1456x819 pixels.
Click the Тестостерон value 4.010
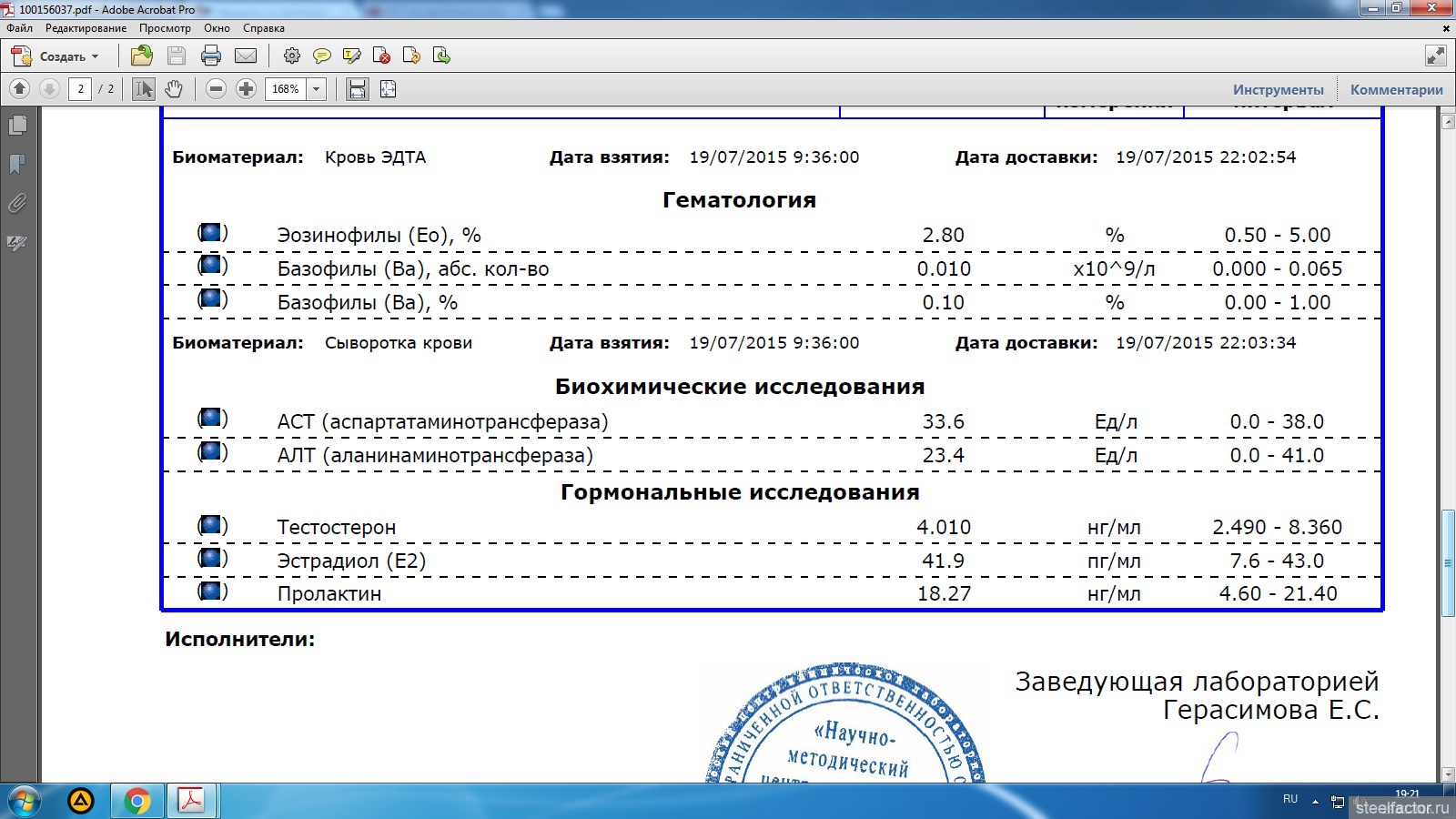(x=944, y=528)
